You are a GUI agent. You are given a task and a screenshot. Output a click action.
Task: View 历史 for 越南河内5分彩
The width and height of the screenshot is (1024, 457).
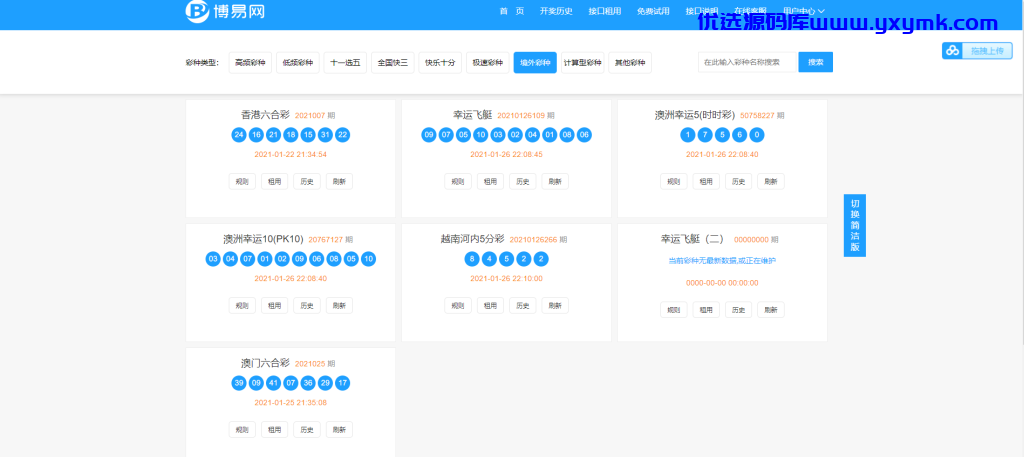click(x=522, y=306)
